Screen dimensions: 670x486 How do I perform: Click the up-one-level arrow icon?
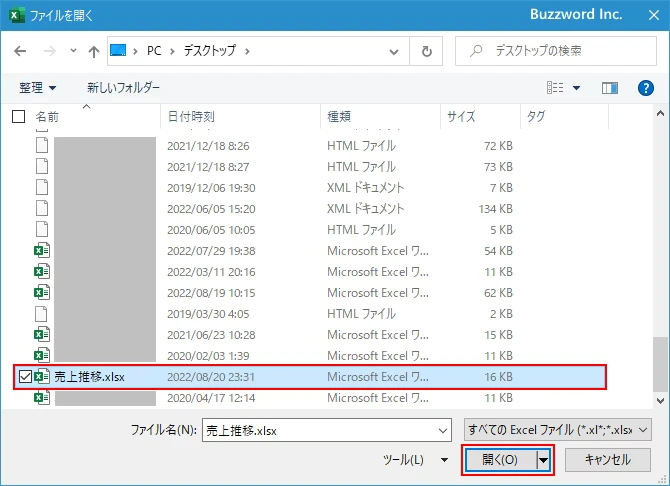[93, 51]
